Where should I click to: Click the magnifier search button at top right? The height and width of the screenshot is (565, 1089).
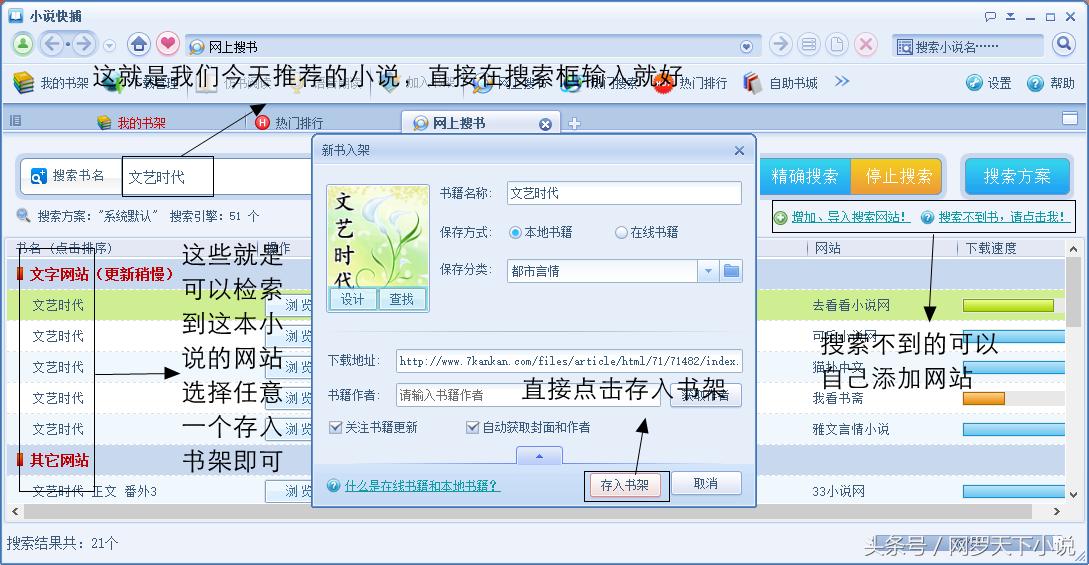click(x=1063, y=45)
